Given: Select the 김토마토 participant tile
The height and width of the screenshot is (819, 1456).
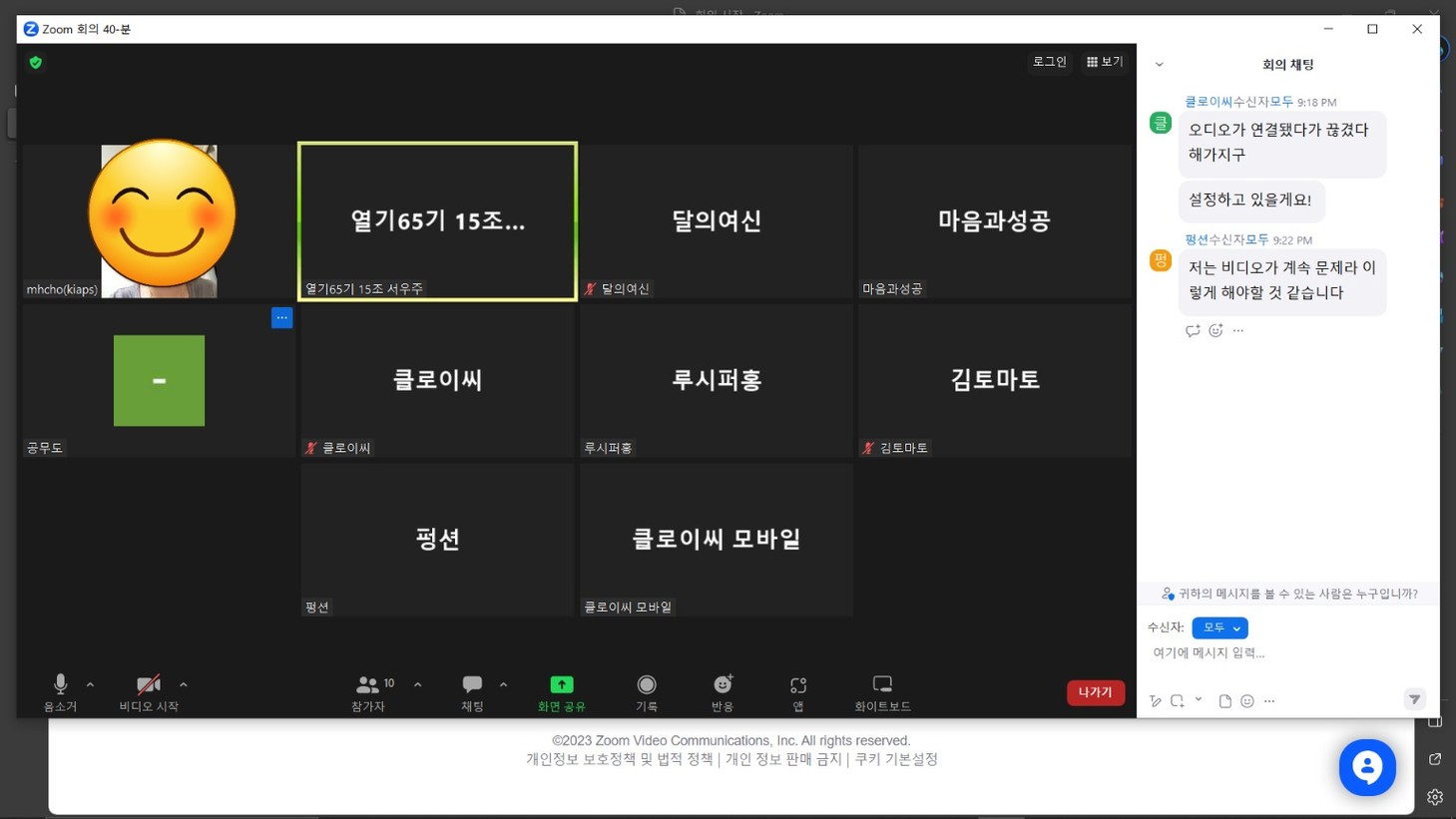Looking at the screenshot, I should click(994, 380).
